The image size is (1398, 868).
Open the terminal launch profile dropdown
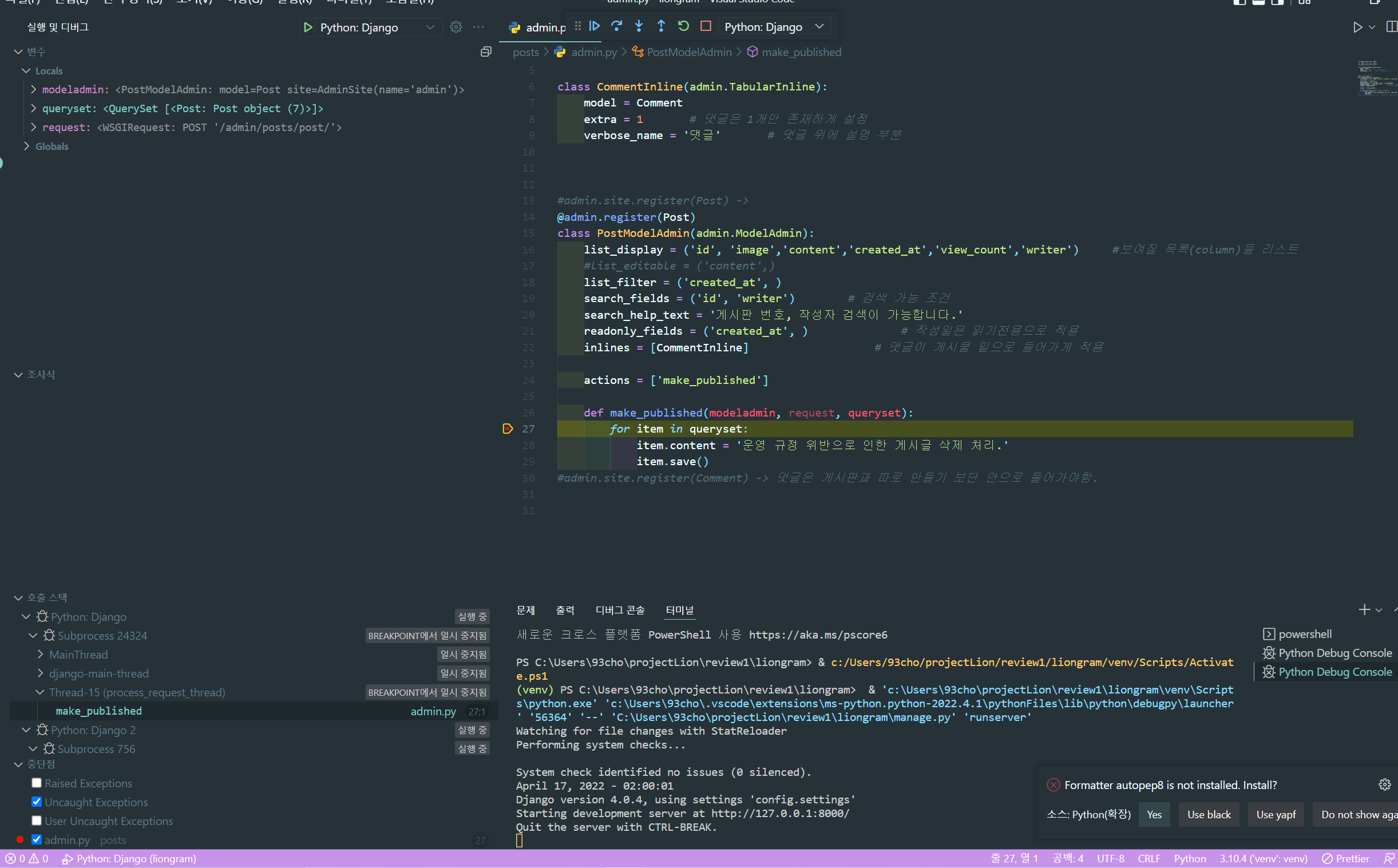1379,611
